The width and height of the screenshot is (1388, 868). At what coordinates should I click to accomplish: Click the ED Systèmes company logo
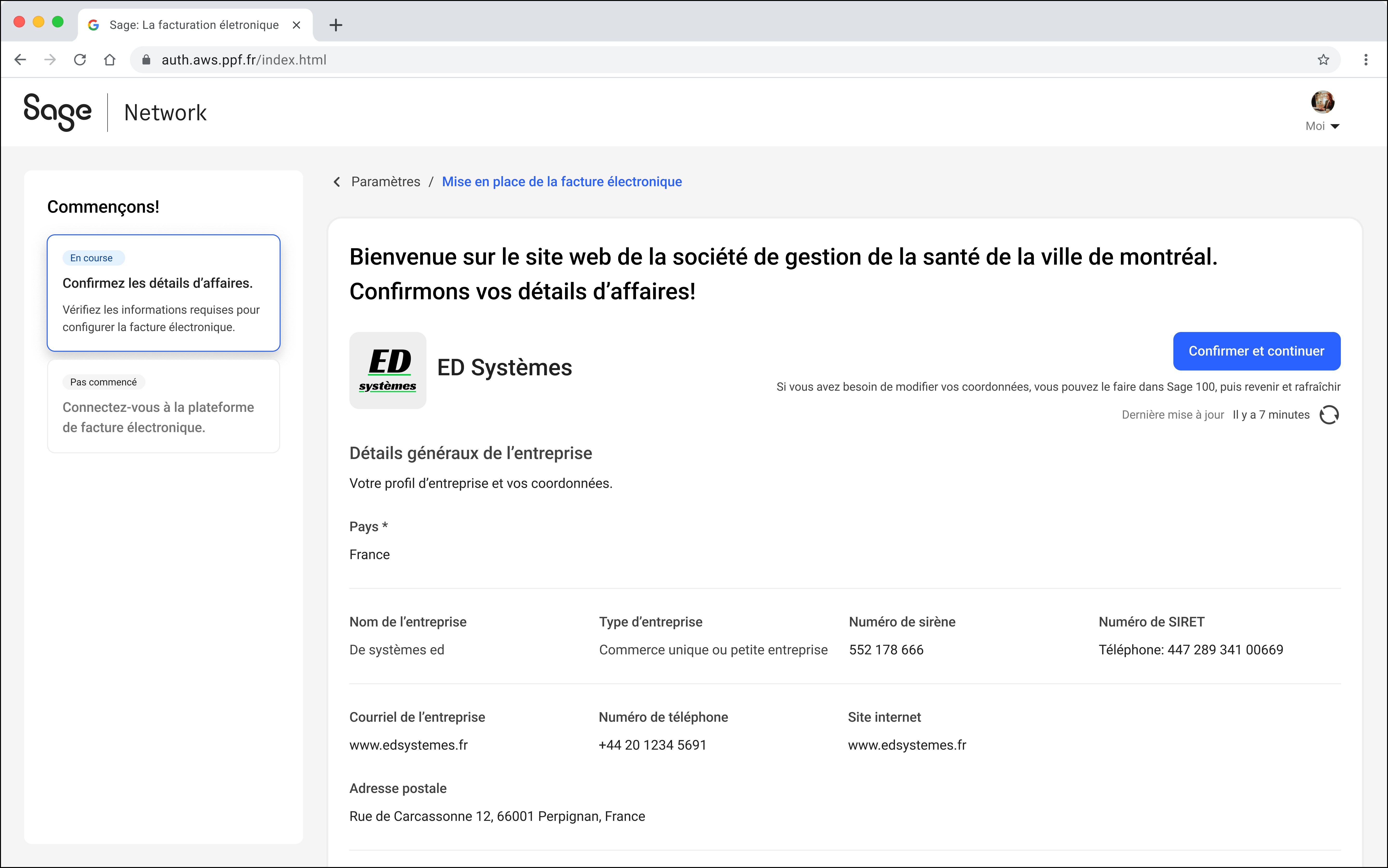tap(388, 370)
